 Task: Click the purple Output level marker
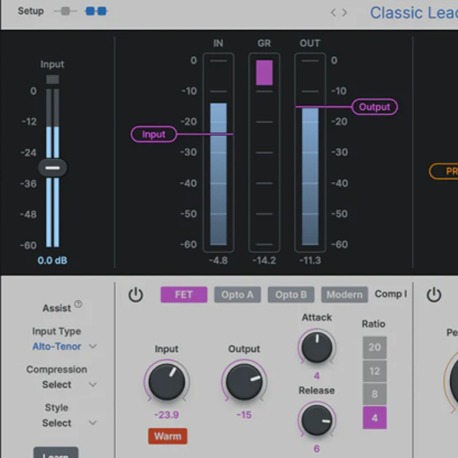point(375,107)
